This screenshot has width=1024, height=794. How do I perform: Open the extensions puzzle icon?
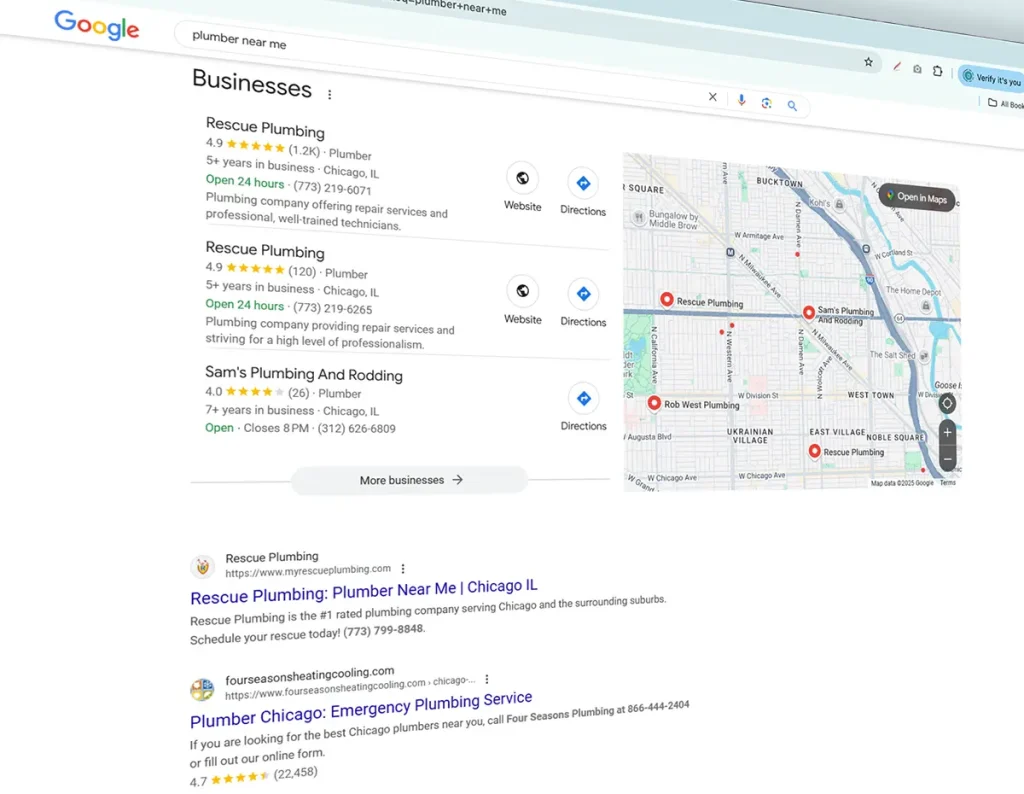[x=937, y=71]
